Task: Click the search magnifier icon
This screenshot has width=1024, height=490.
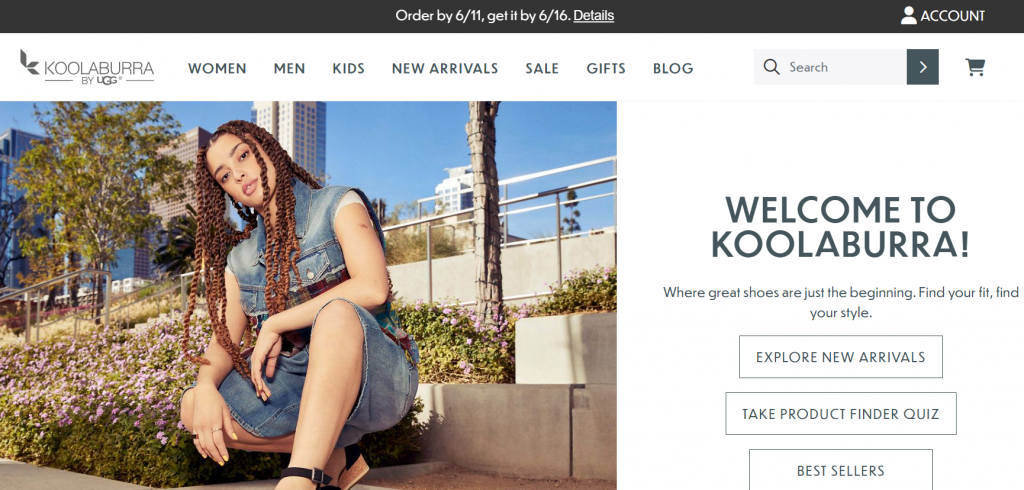Action: point(771,67)
